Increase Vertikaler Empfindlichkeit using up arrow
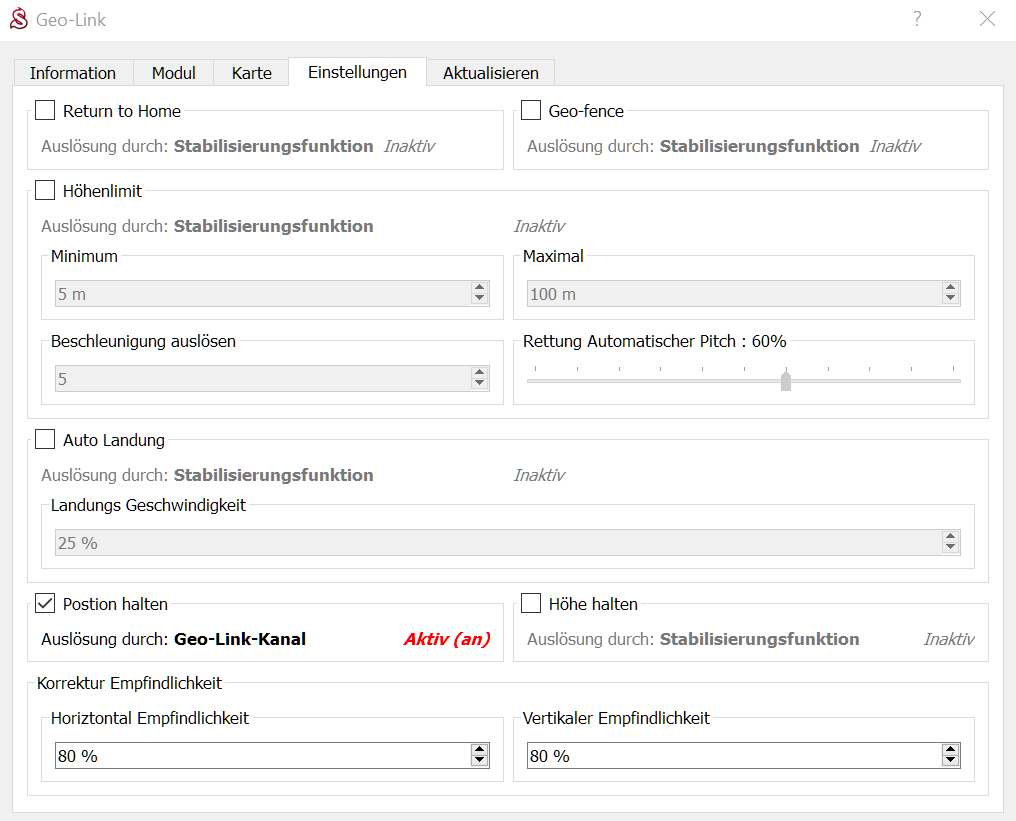This screenshot has height=821, width=1016. (x=950, y=750)
